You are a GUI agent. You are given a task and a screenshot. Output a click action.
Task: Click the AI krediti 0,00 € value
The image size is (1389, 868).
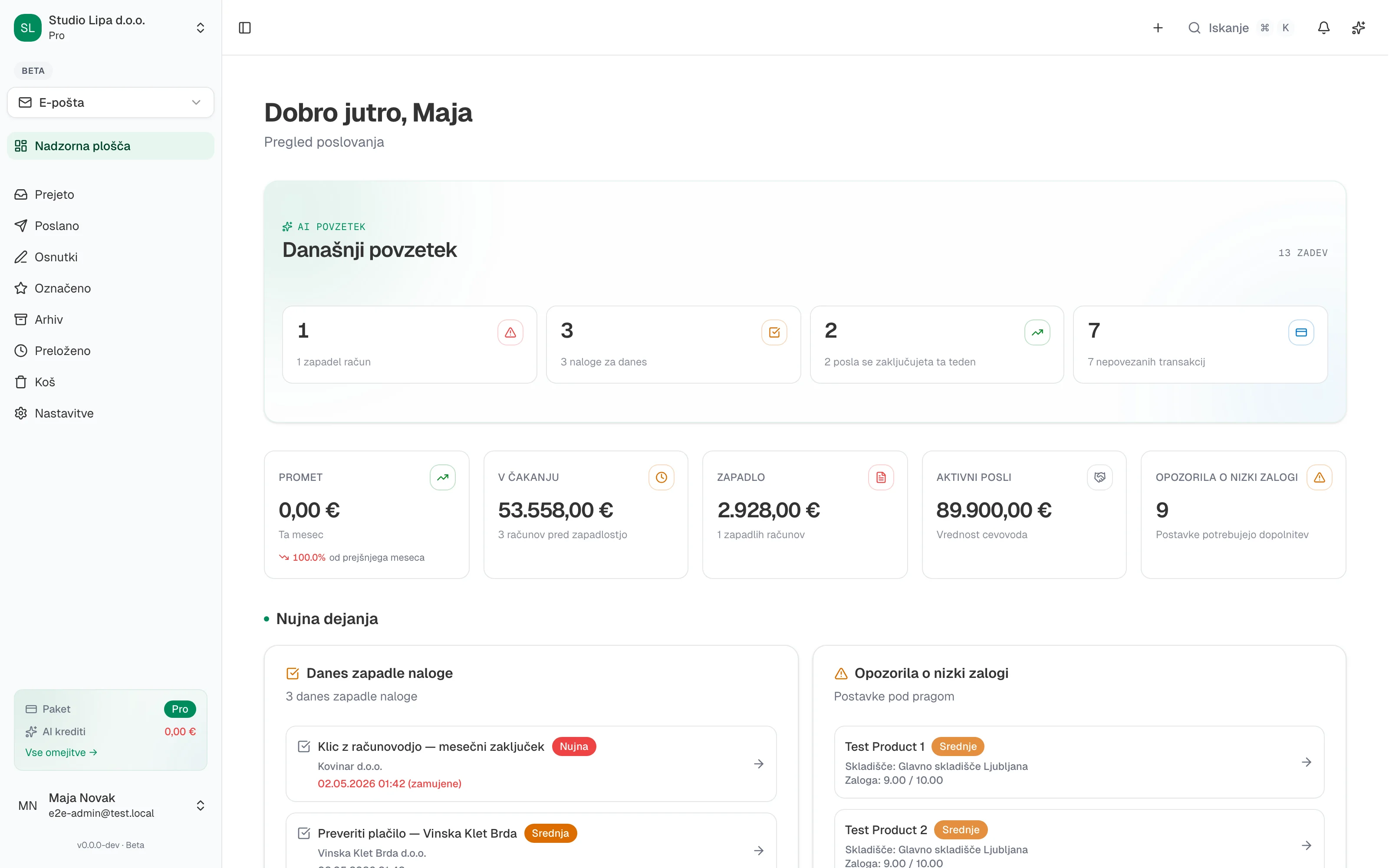(180, 731)
